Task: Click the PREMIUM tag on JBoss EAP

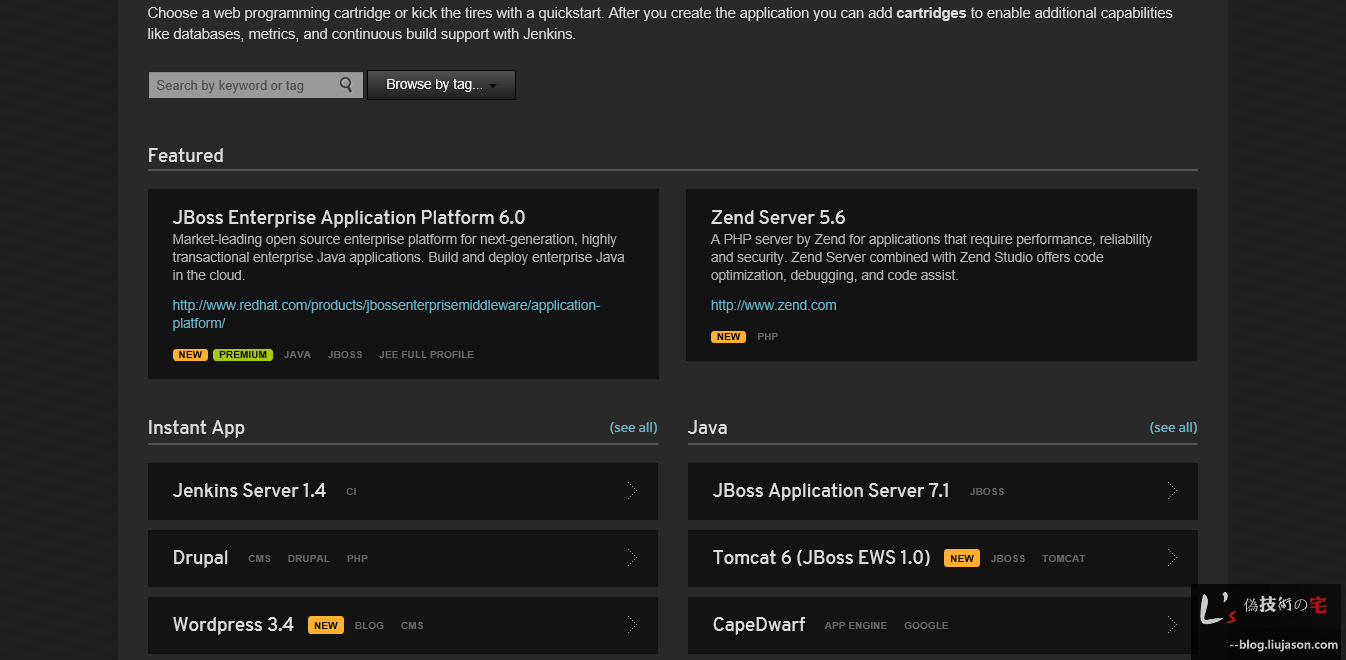Action: point(243,355)
